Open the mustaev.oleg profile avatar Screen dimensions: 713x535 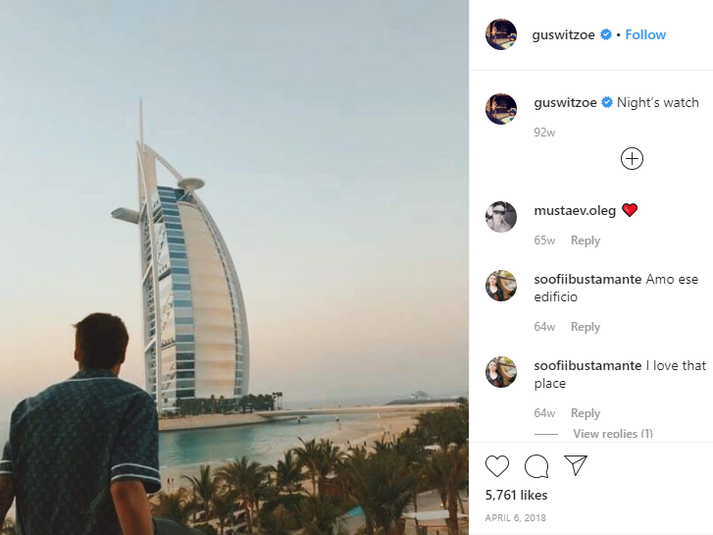501,217
